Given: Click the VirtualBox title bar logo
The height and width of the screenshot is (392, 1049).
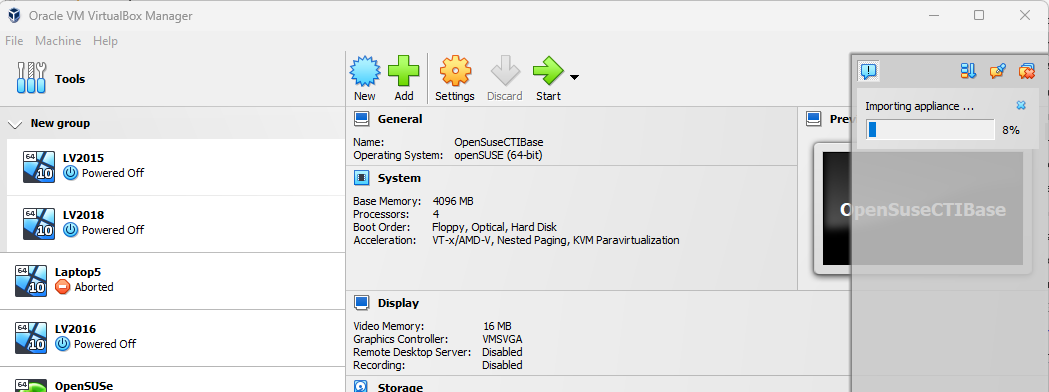Looking at the screenshot, I should [x=14, y=15].
